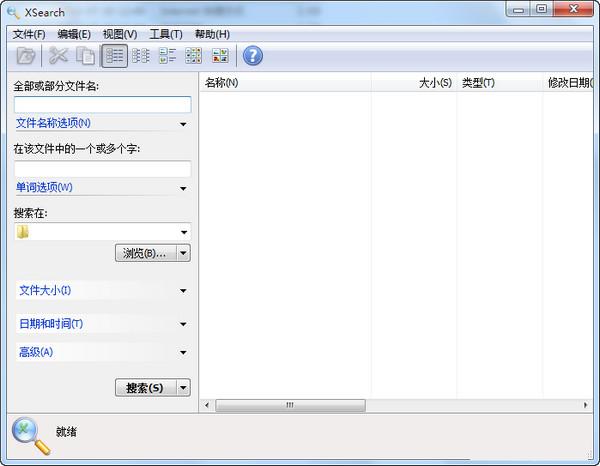Open the 文件(F) menu

29,34
